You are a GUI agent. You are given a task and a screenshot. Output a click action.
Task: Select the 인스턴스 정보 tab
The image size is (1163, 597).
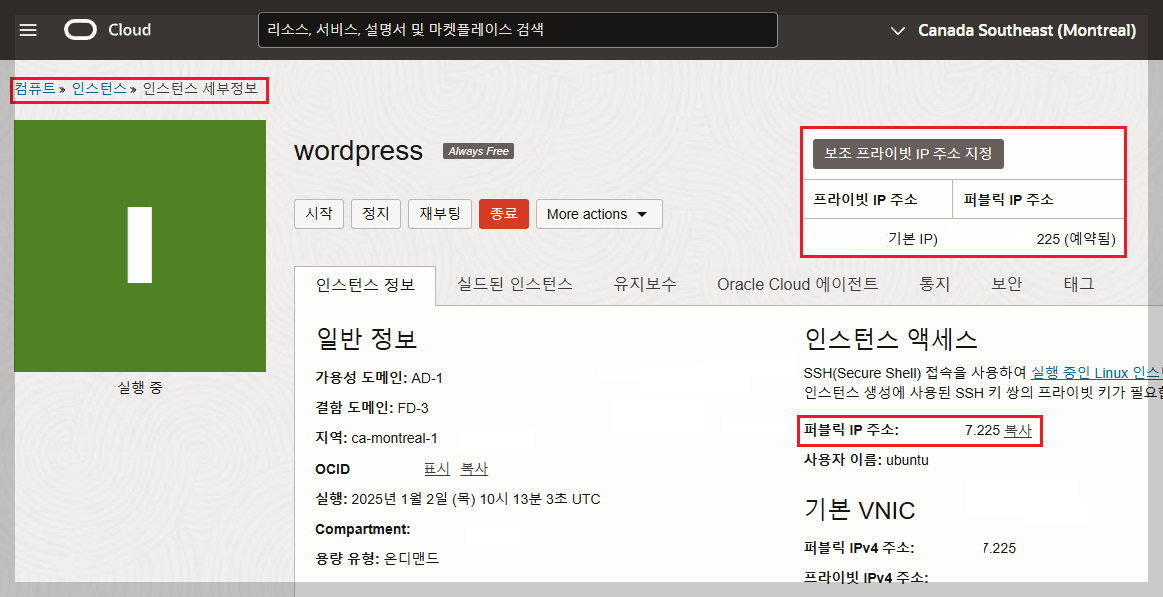tap(365, 285)
